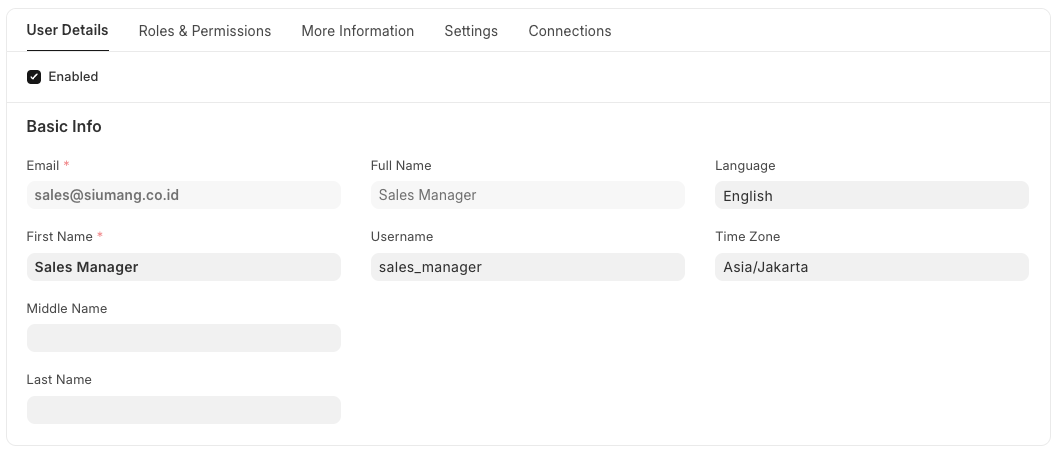1061x456 pixels.
Task: Click the Username label
Action: pos(402,237)
